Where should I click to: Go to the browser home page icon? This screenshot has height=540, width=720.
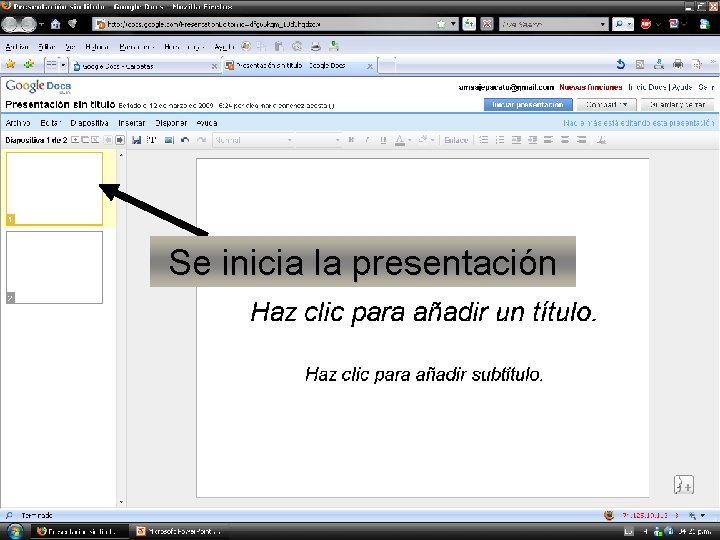point(56,24)
